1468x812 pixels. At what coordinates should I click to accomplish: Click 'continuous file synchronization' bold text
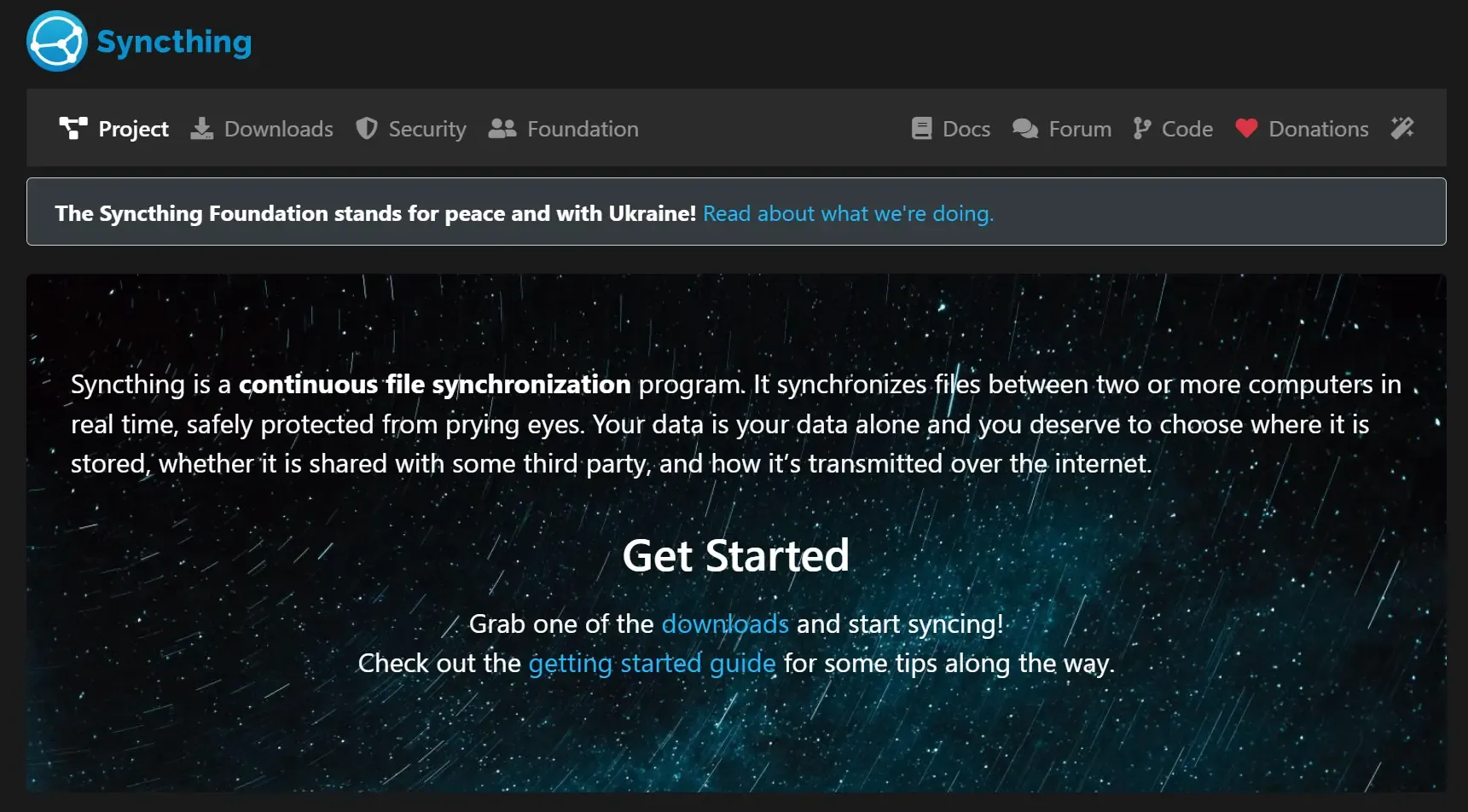(434, 384)
